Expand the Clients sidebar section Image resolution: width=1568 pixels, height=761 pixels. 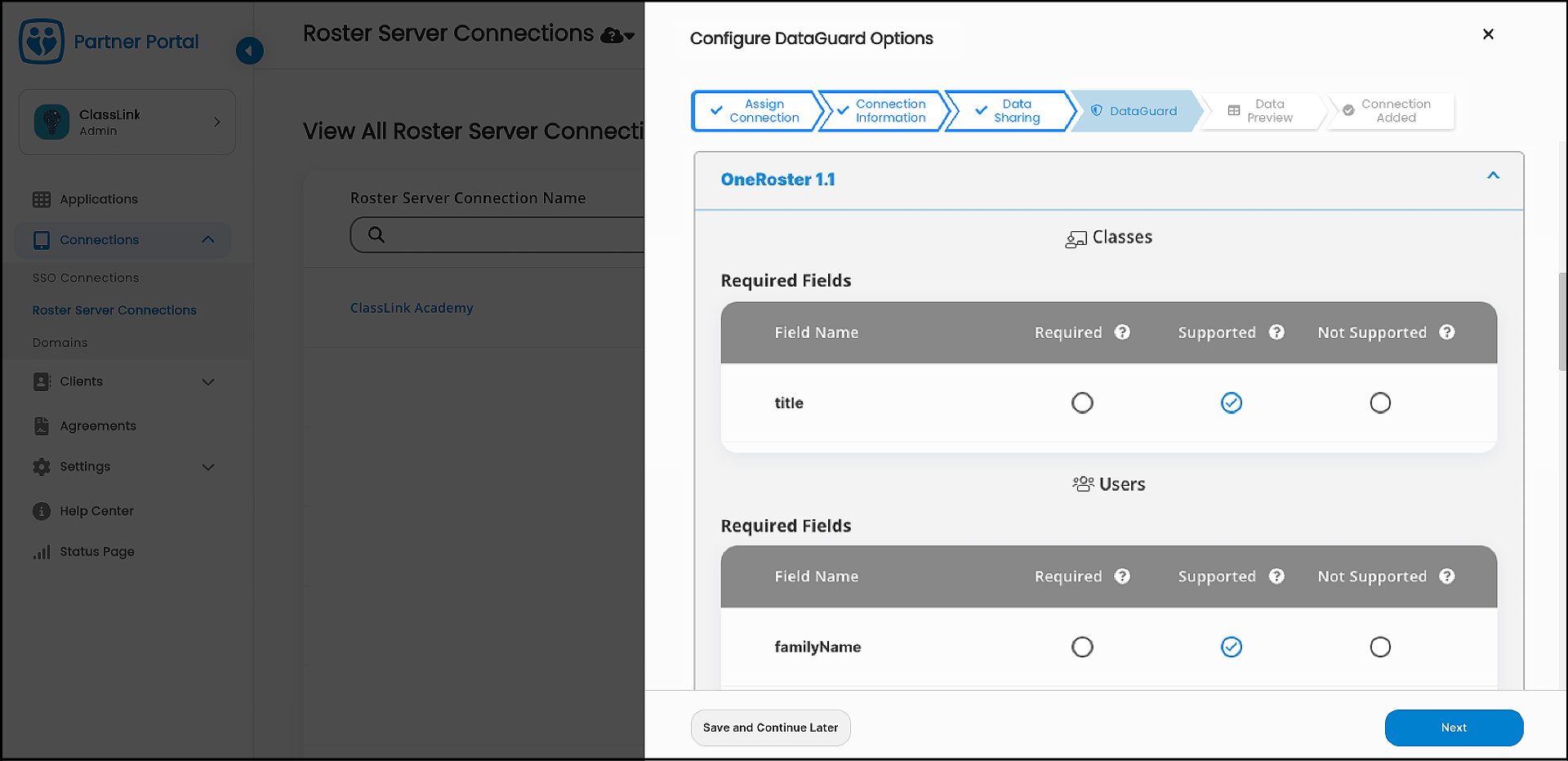208,381
